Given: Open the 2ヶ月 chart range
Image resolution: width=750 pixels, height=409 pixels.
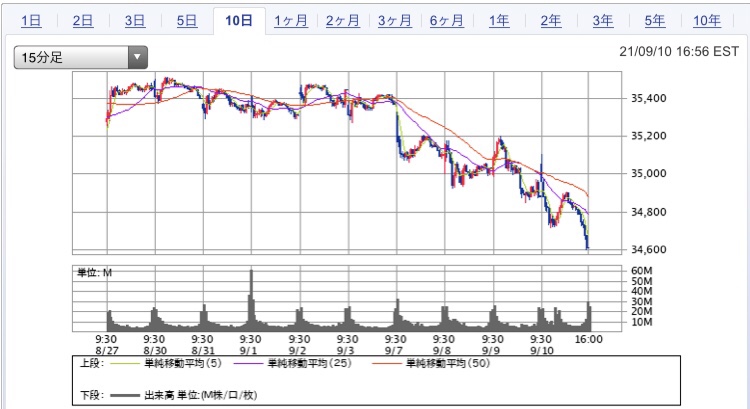Looking at the screenshot, I should [x=342, y=21].
